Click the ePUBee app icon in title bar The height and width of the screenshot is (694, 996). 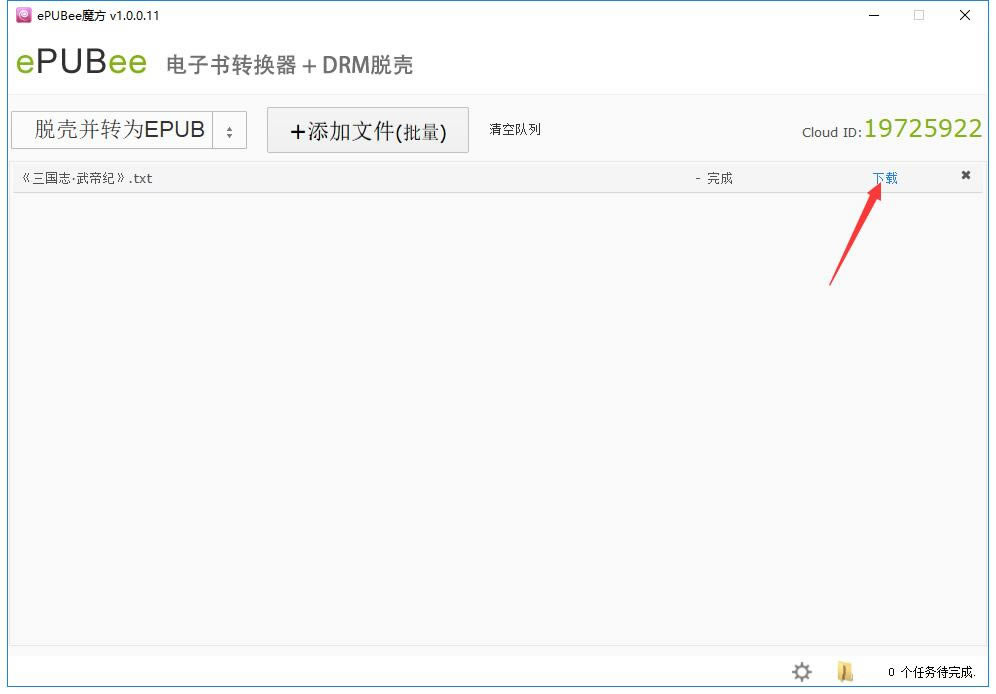24,15
